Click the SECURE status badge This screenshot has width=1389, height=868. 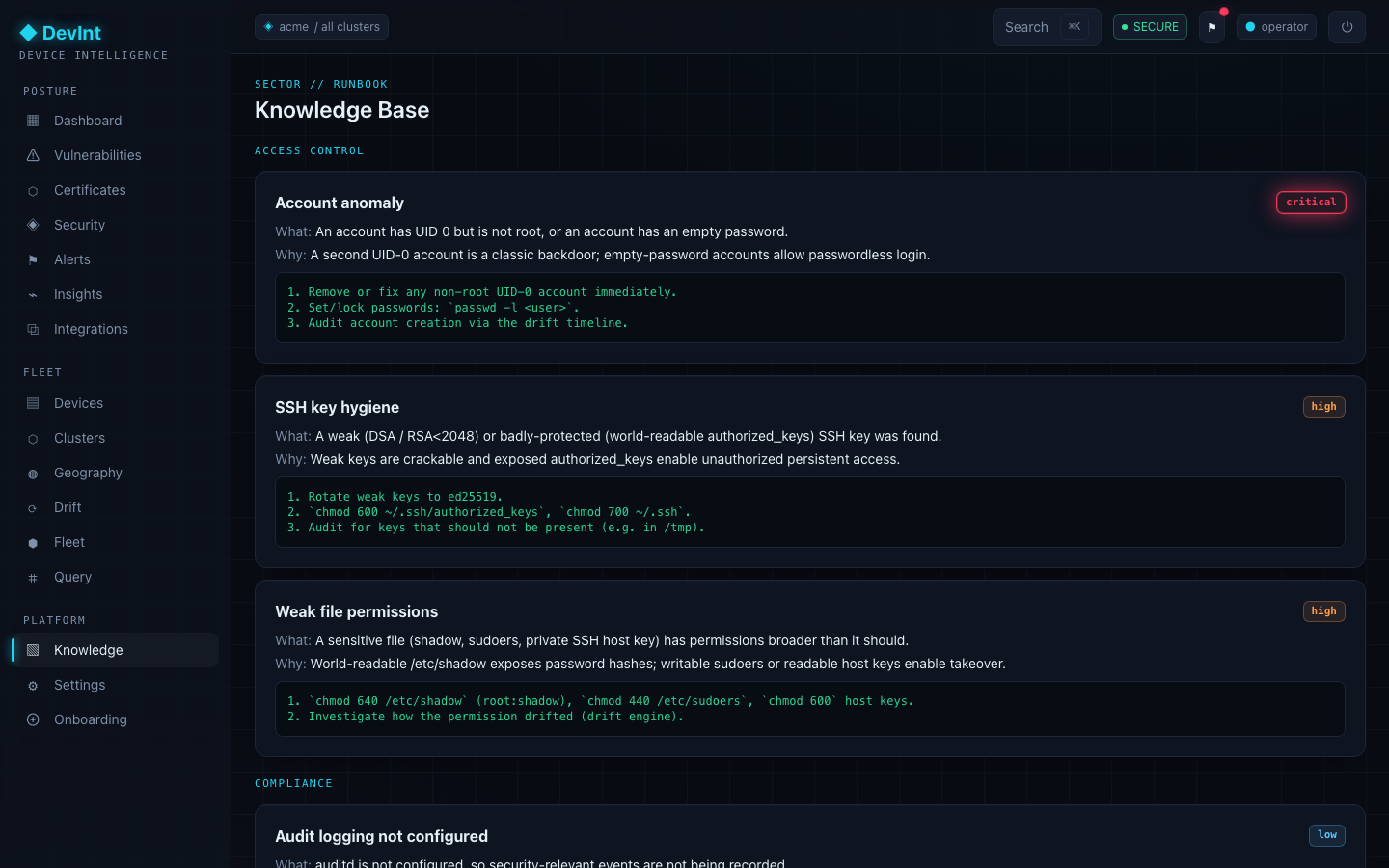click(x=1150, y=27)
